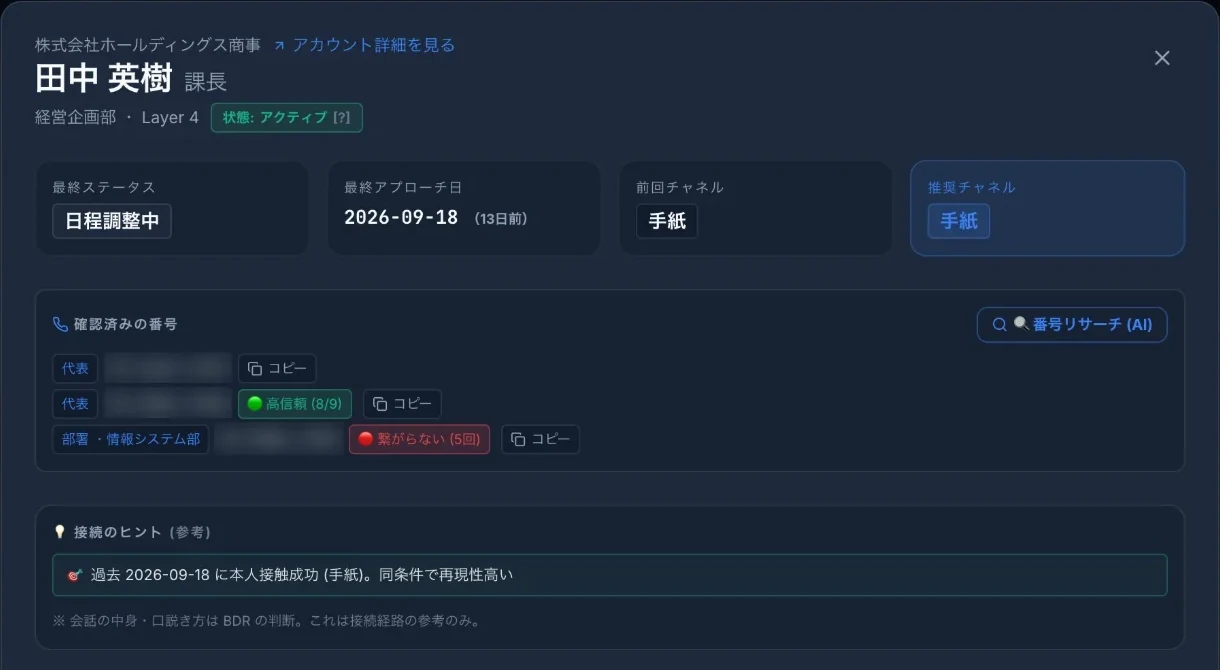
Task: Copy the 情報システム部 department number
Action: click(540, 439)
